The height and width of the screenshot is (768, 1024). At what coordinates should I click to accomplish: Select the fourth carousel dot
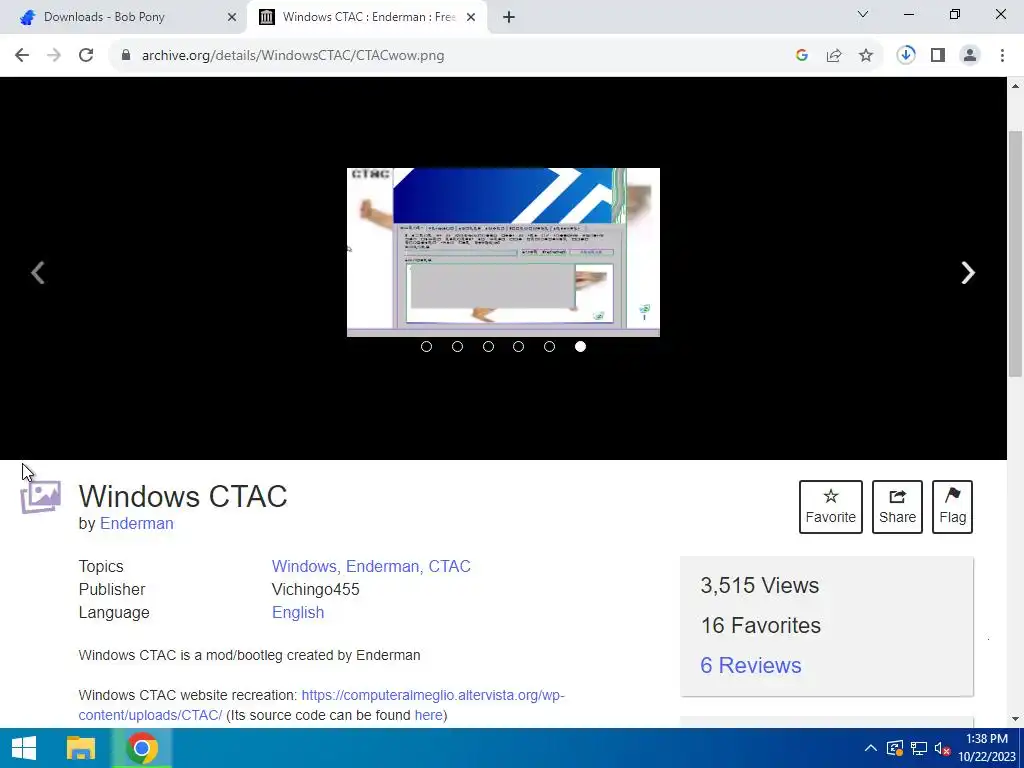point(519,347)
